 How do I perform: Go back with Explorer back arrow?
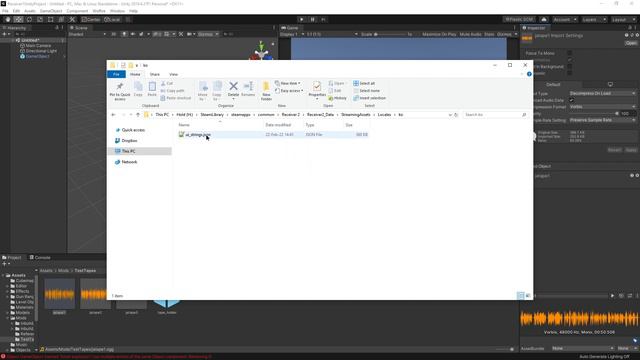[x=113, y=115]
